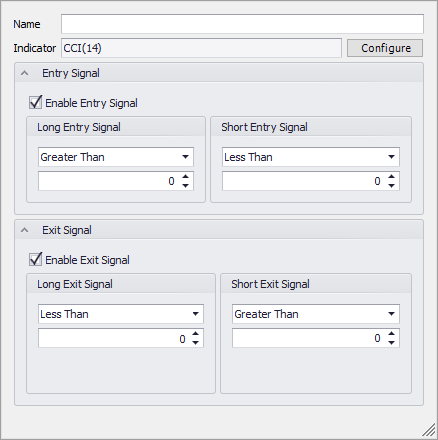Click the window resize grip corner
This screenshot has width=438, height=440.
[x=430, y=431]
